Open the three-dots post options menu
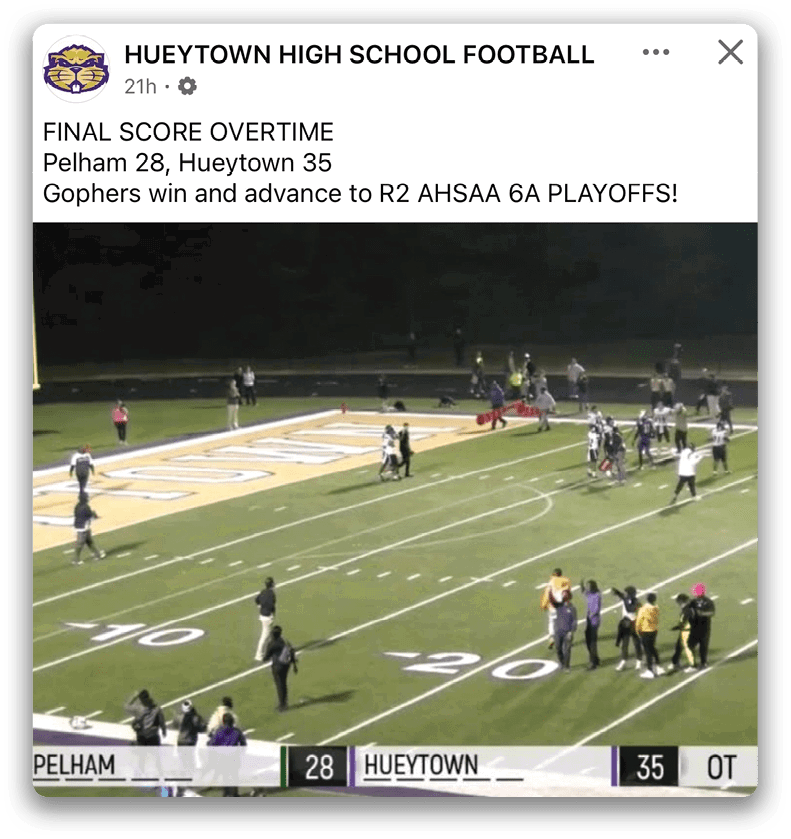This screenshot has width=791, height=839. pos(656,52)
